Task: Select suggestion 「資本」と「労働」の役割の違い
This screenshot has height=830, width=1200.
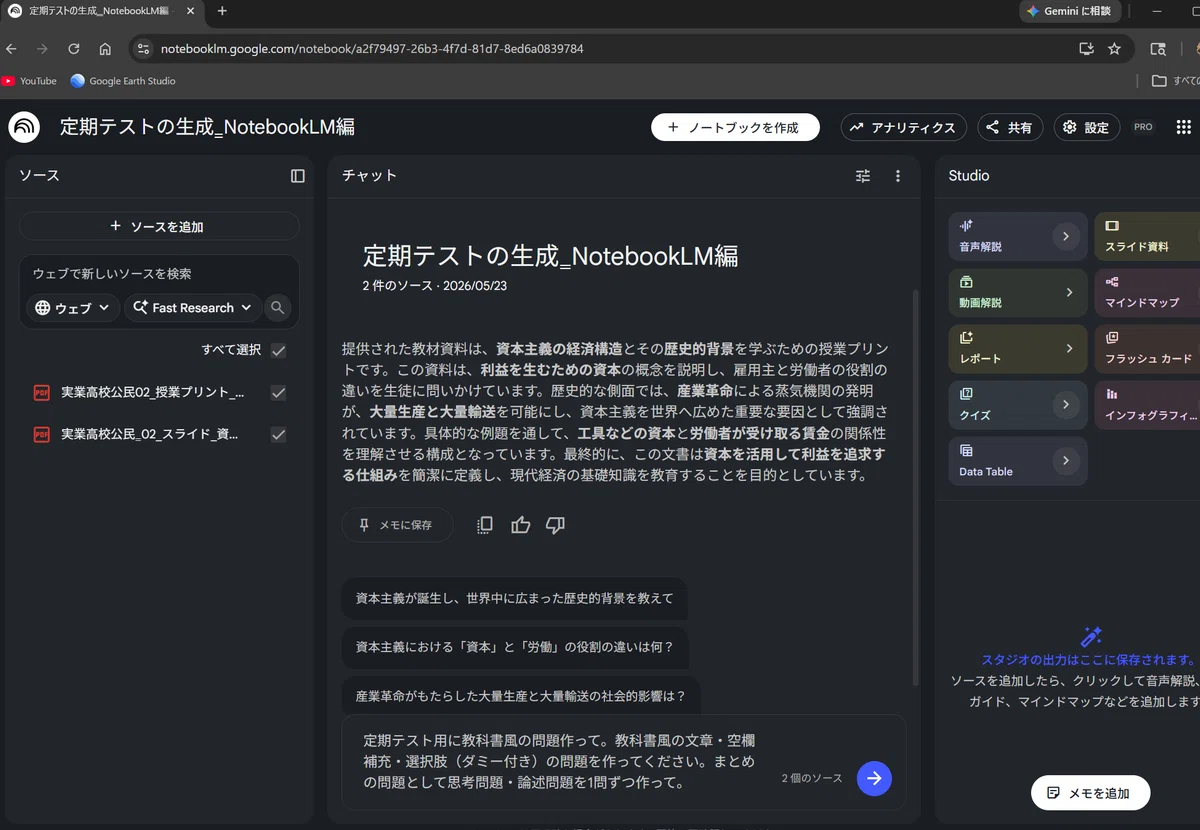Action: click(x=514, y=646)
